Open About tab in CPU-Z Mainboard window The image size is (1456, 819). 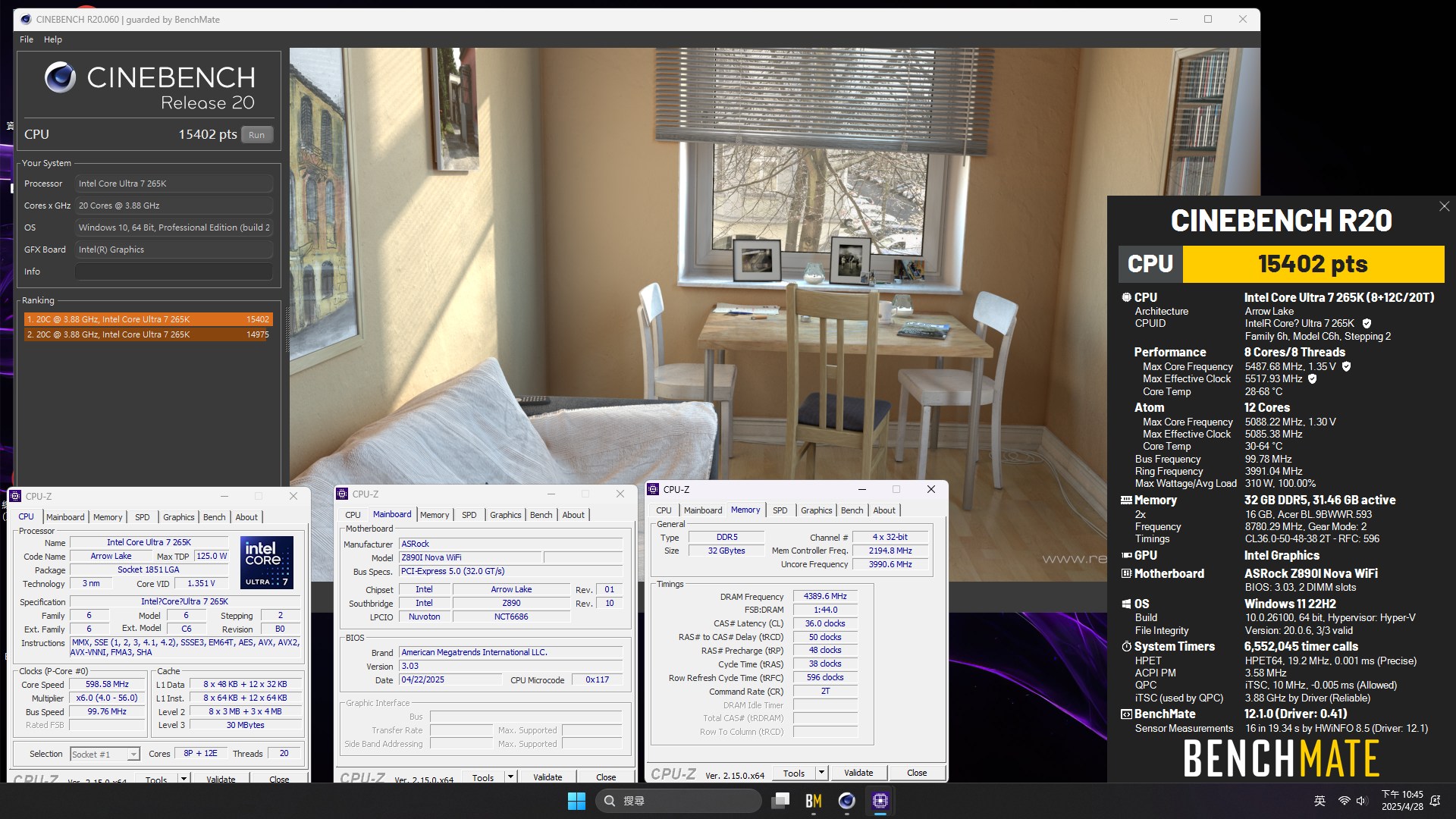pyautogui.click(x=573, y=515)
